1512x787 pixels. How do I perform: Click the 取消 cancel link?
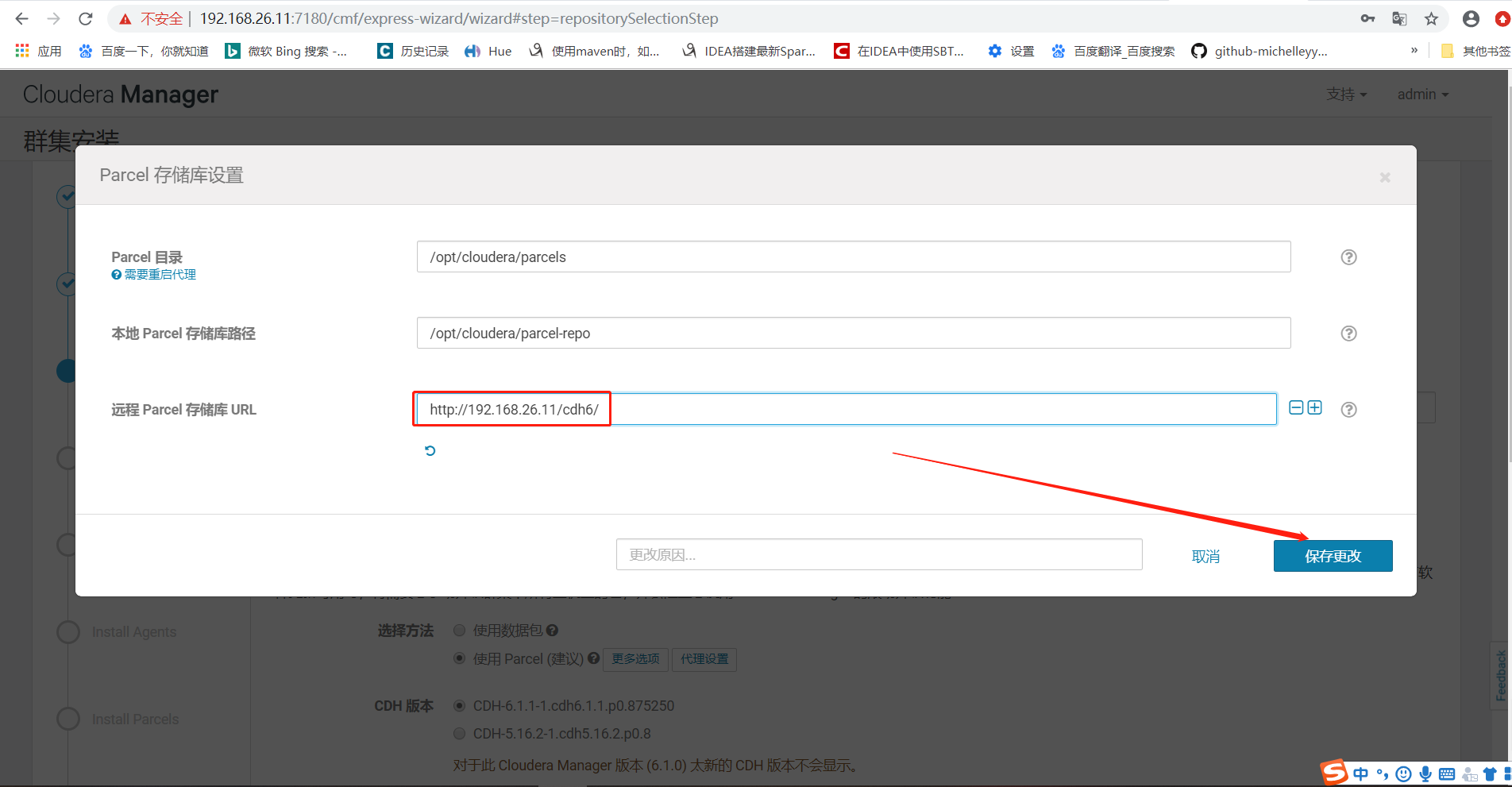click(1205, 557)
